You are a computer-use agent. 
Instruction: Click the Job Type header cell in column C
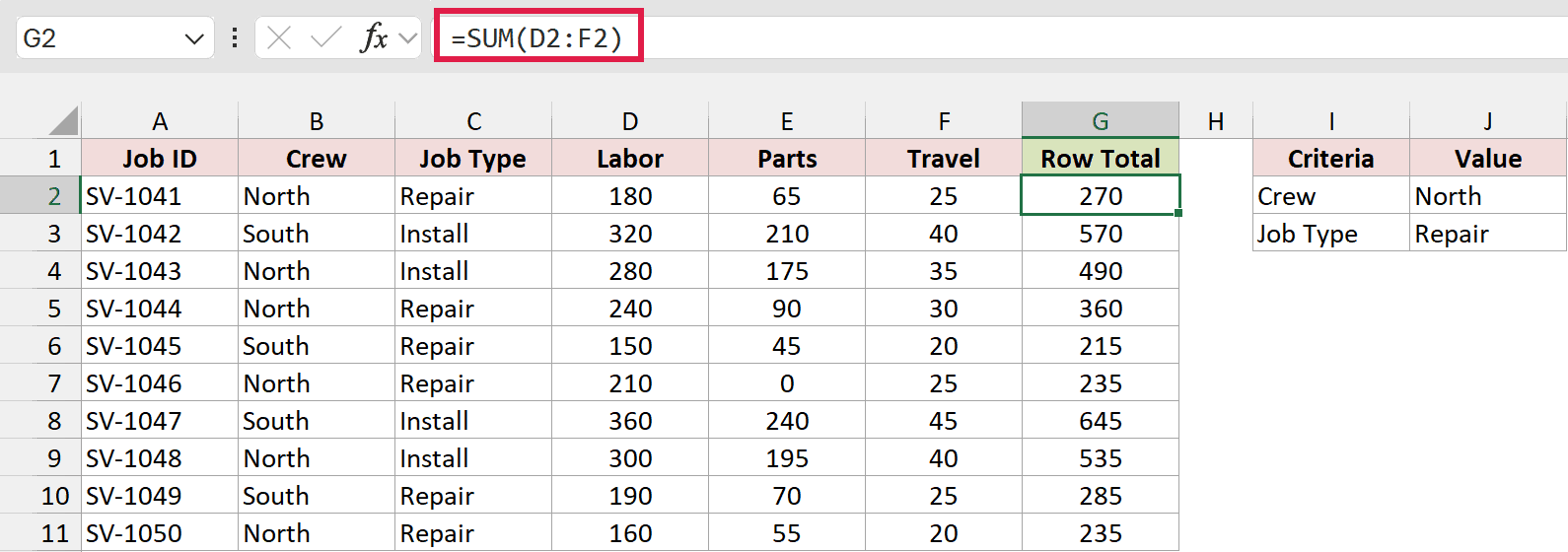pyautogui.click(x=473, y=158)
